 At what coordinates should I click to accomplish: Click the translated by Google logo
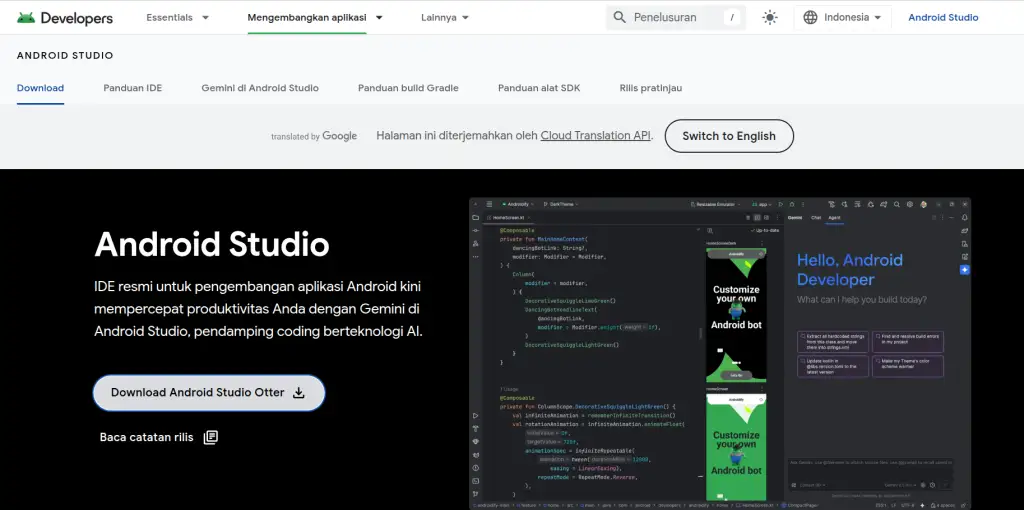[314, 136]
